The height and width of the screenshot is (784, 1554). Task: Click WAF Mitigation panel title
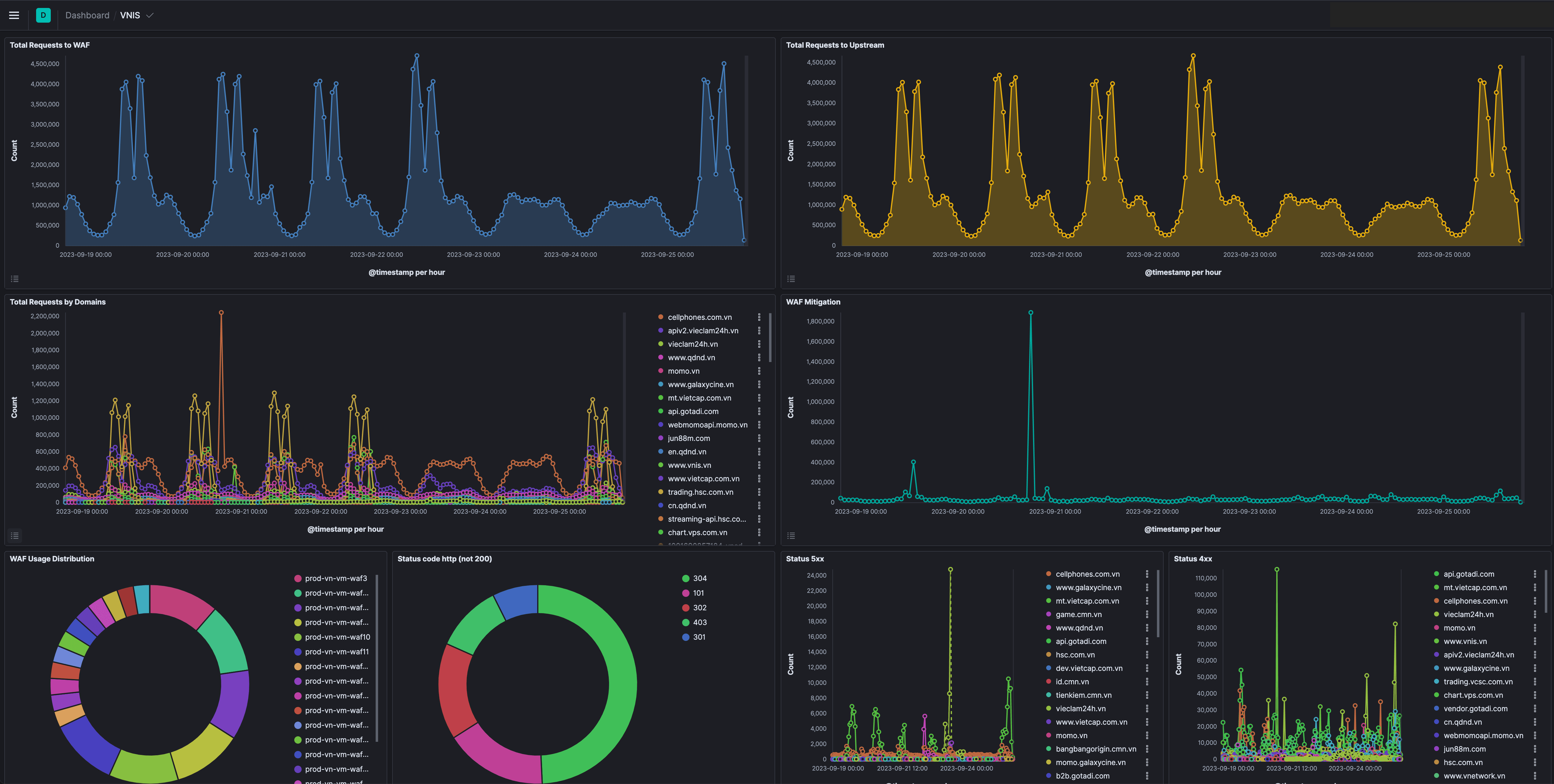pyautogui.click(x=812, y=302)
